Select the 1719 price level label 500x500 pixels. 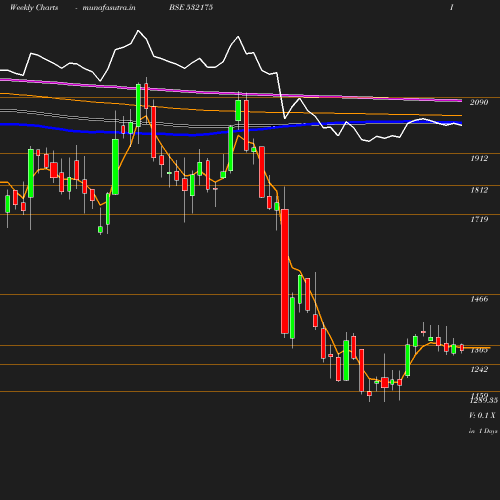click(x=479, y=219)
